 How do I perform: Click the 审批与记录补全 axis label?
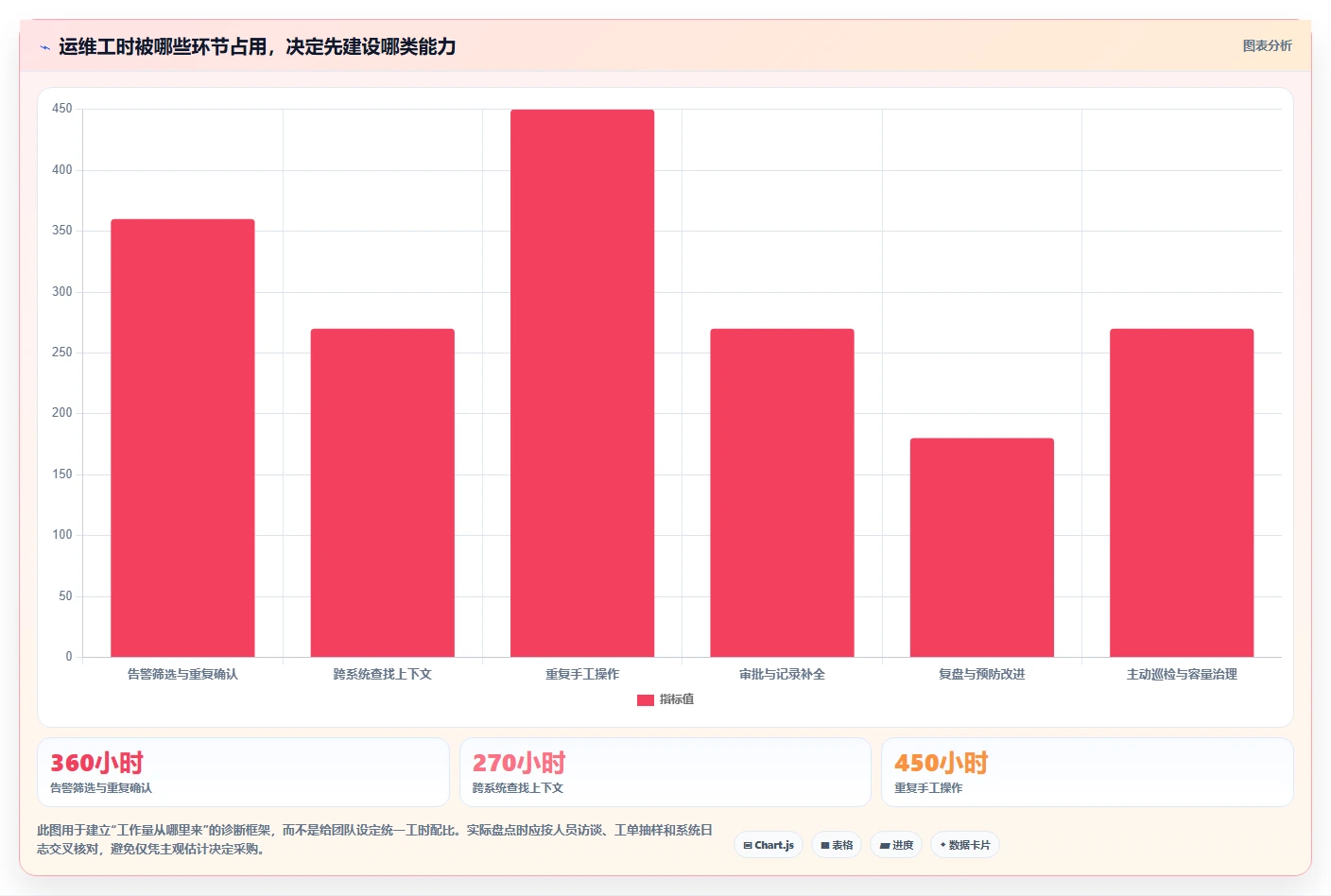782,674
